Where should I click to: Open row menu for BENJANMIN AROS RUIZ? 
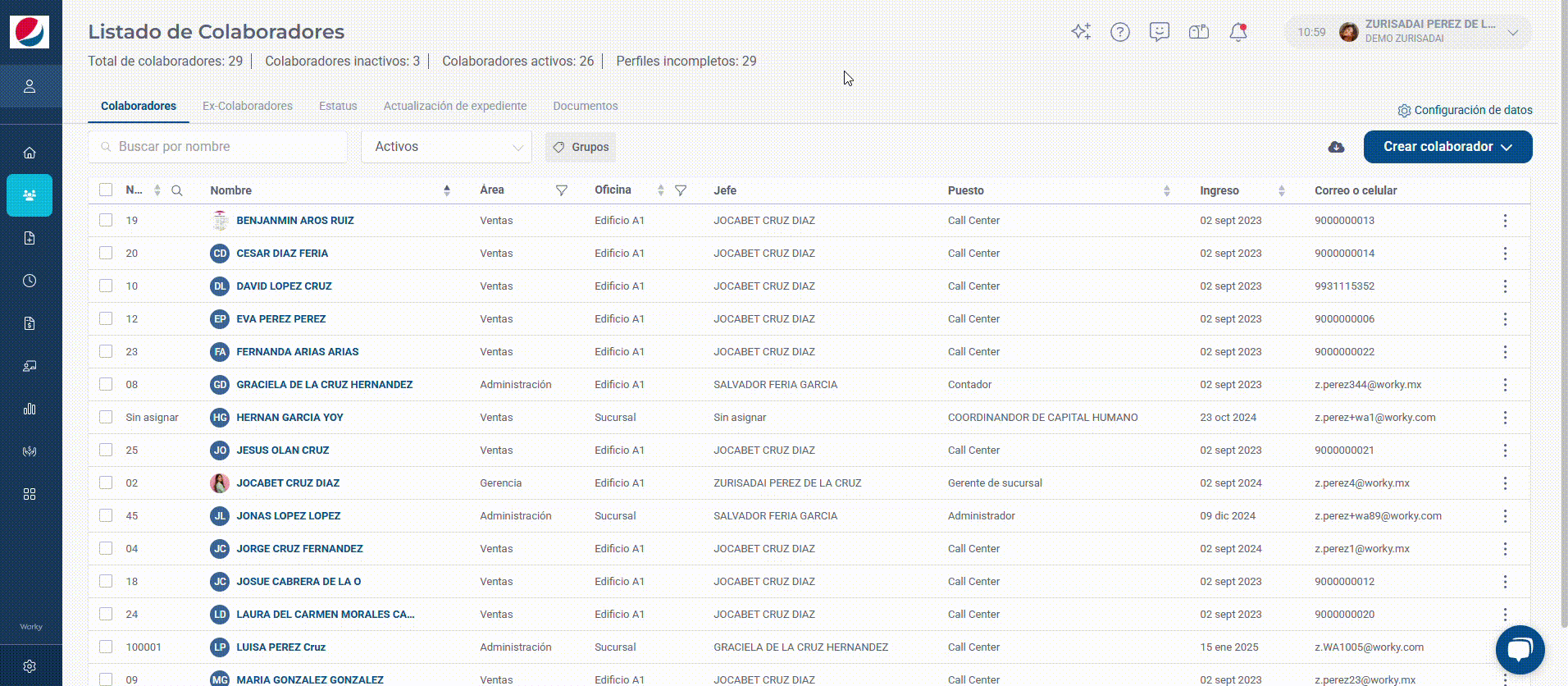[1505, 221]
